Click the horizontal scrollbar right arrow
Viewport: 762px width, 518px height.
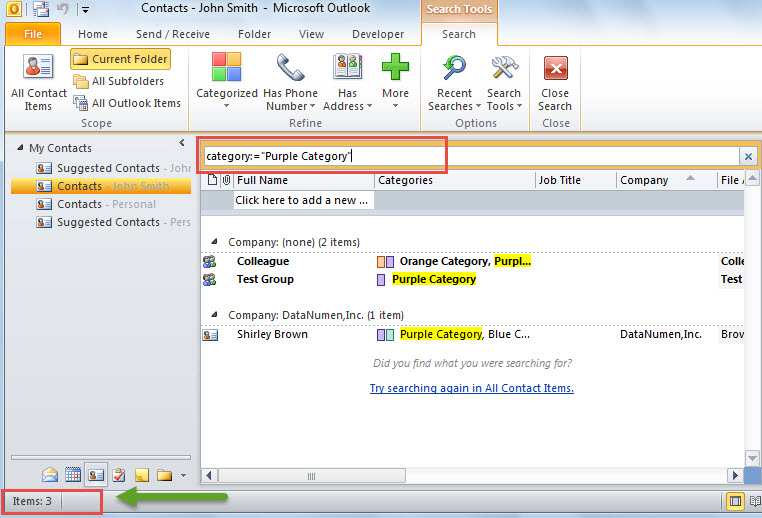[x=735, y=475]
